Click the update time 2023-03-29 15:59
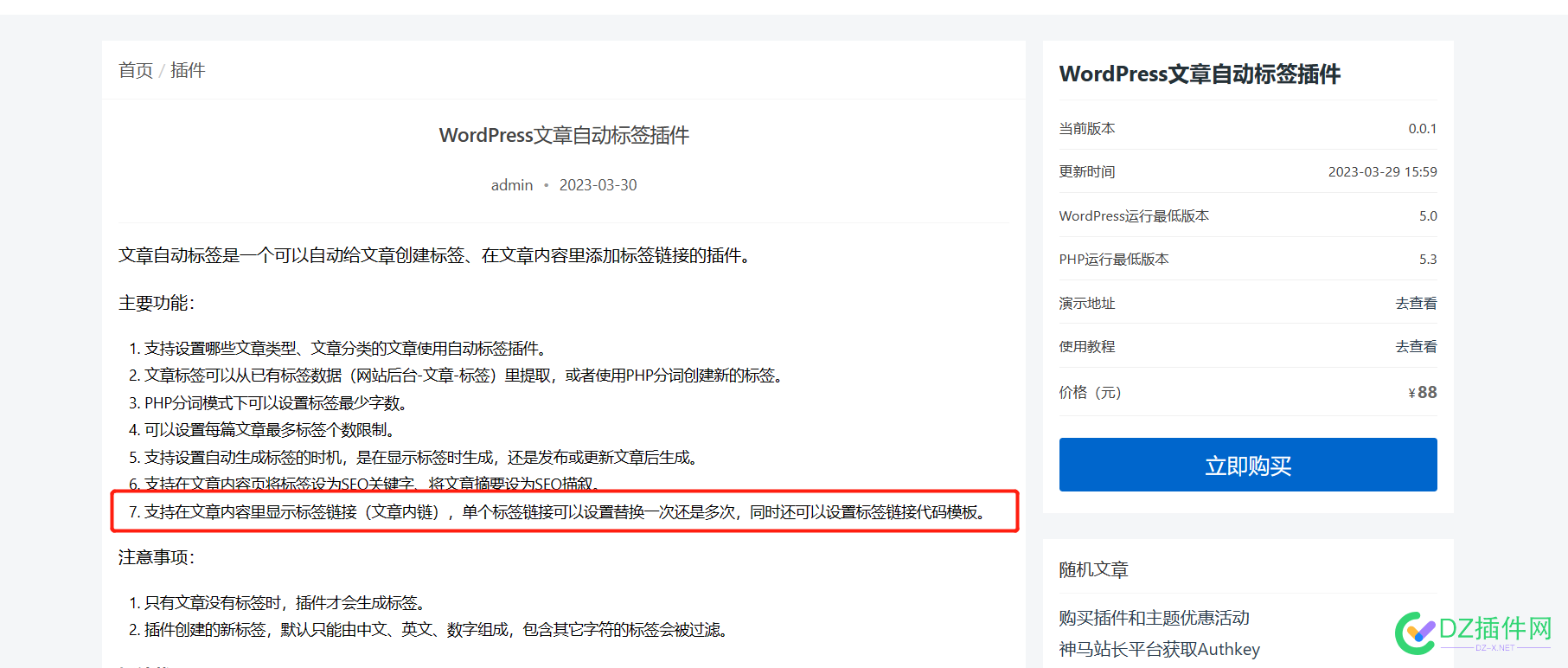 click(x=1382, y=172)
